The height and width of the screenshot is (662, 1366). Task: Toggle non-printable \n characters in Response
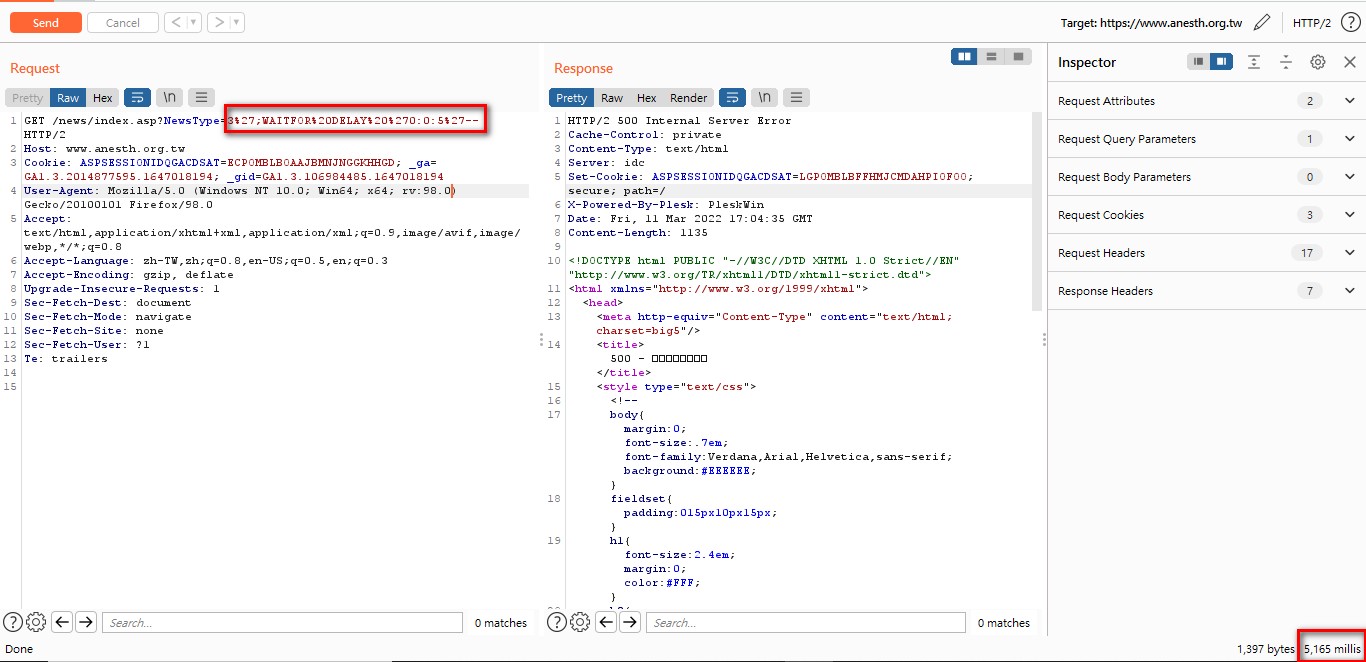click(765, 98)
